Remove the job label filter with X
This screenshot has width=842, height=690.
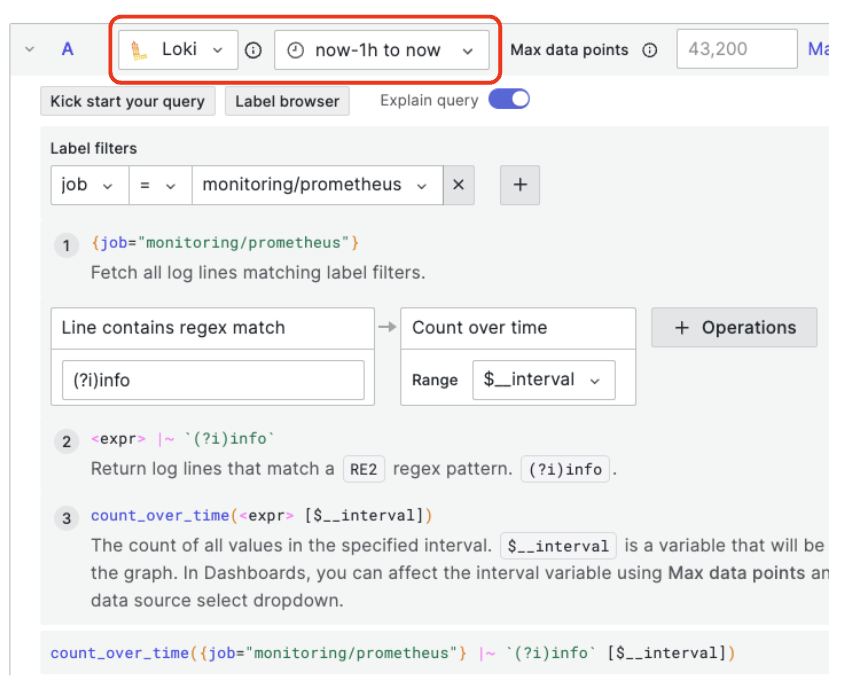point(458,185)
